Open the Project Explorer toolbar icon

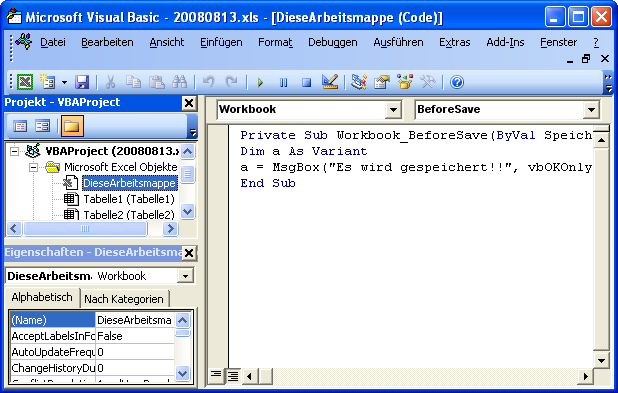point(359,82)
